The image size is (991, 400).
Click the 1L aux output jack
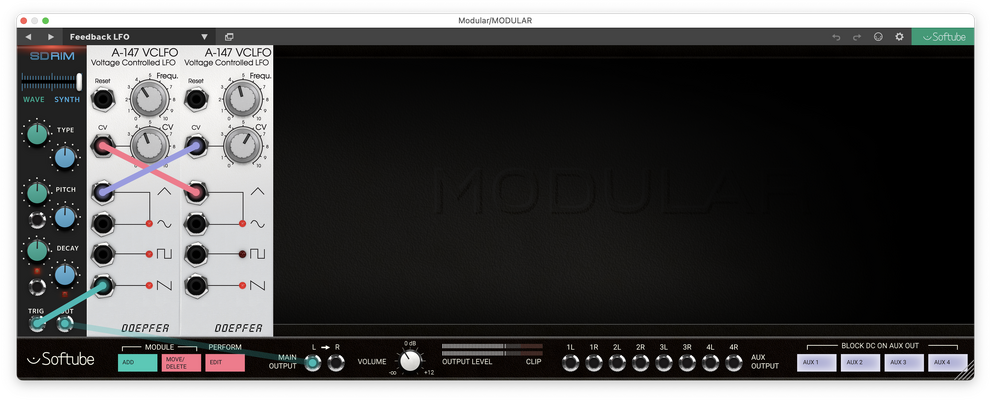tap(571, 363)
